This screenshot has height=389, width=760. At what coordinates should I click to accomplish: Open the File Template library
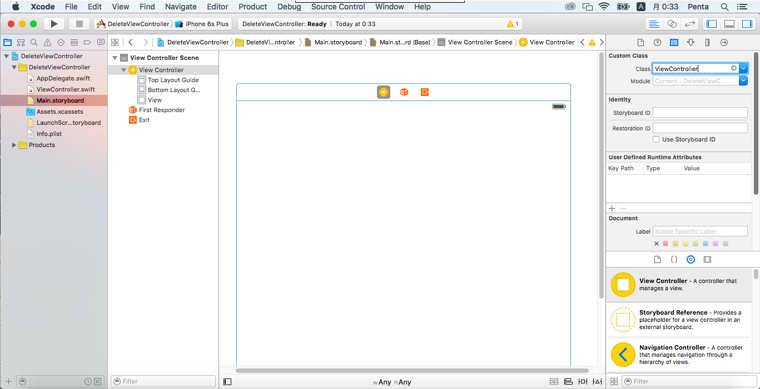(657, 260)
